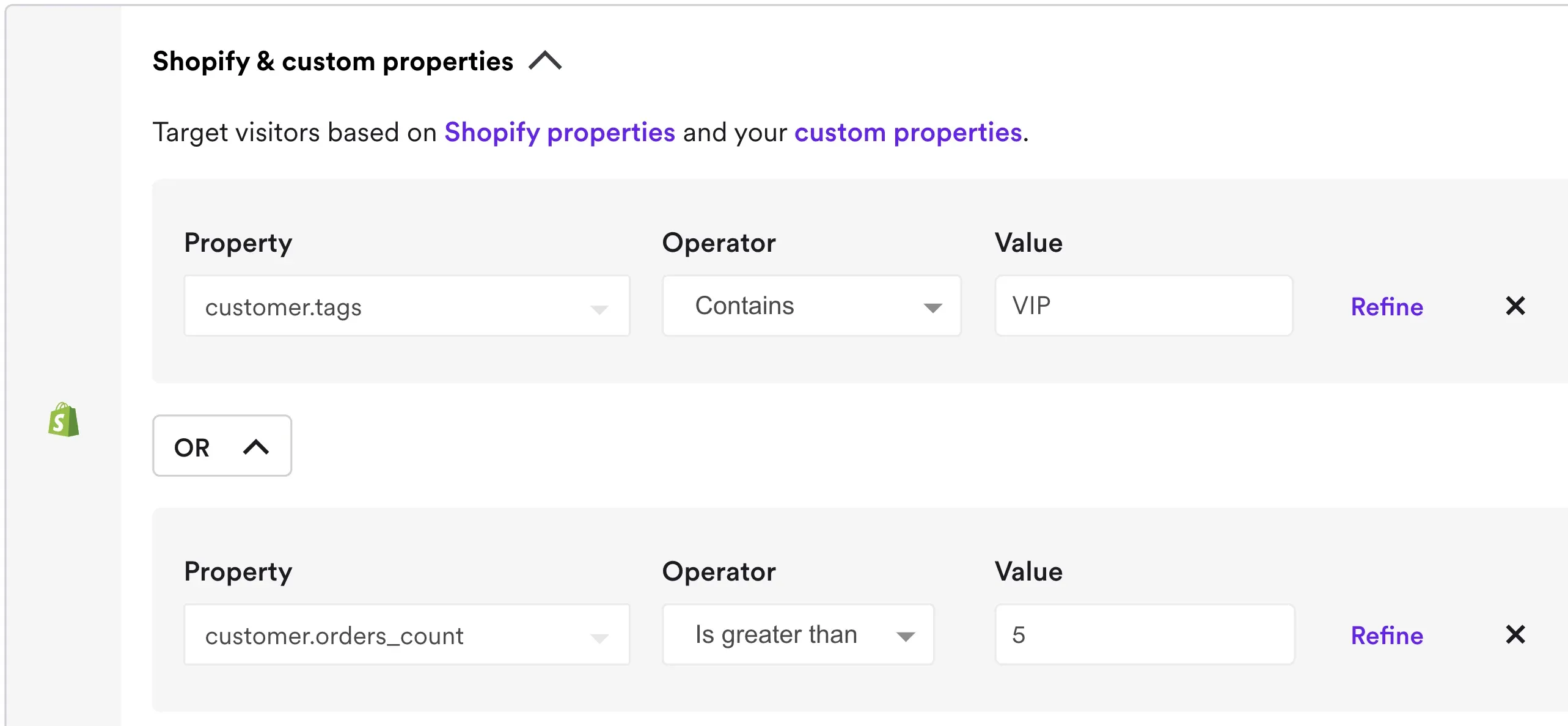This screenshot has width=1568, height=726.
Task: Open the custom properties link
Action: coord(907,132)
